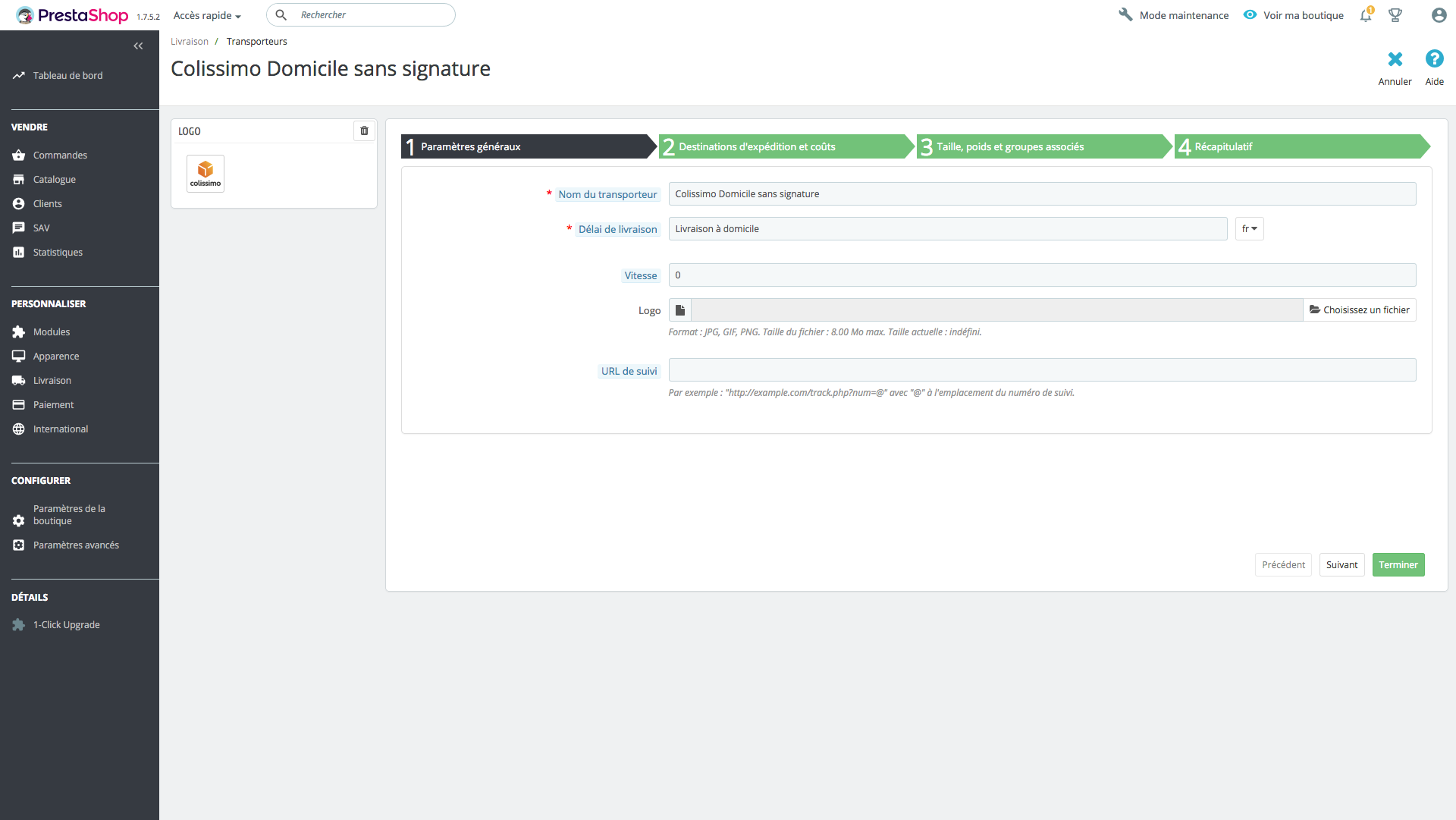This screenshot has width=1456, height=820.
Task: Open the Aide question mark icon
Action: pyautogui.click(x=1434, y=59)
